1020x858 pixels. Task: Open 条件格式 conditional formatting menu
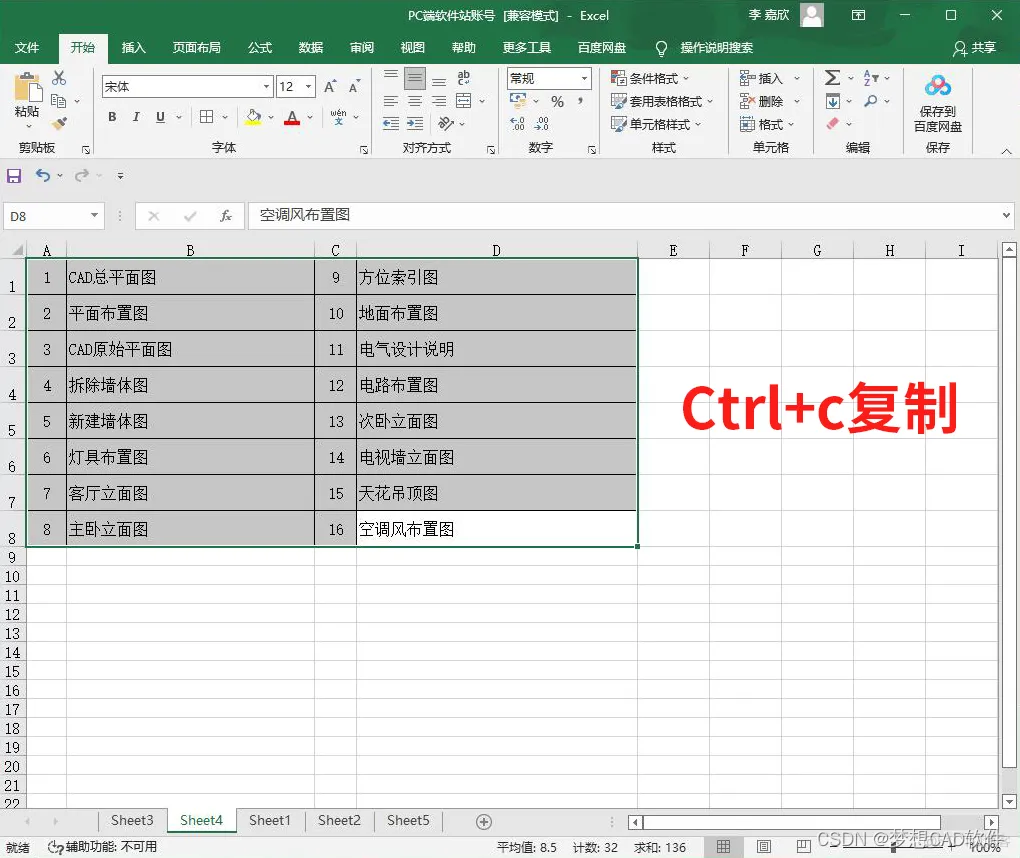pos(649,79)
